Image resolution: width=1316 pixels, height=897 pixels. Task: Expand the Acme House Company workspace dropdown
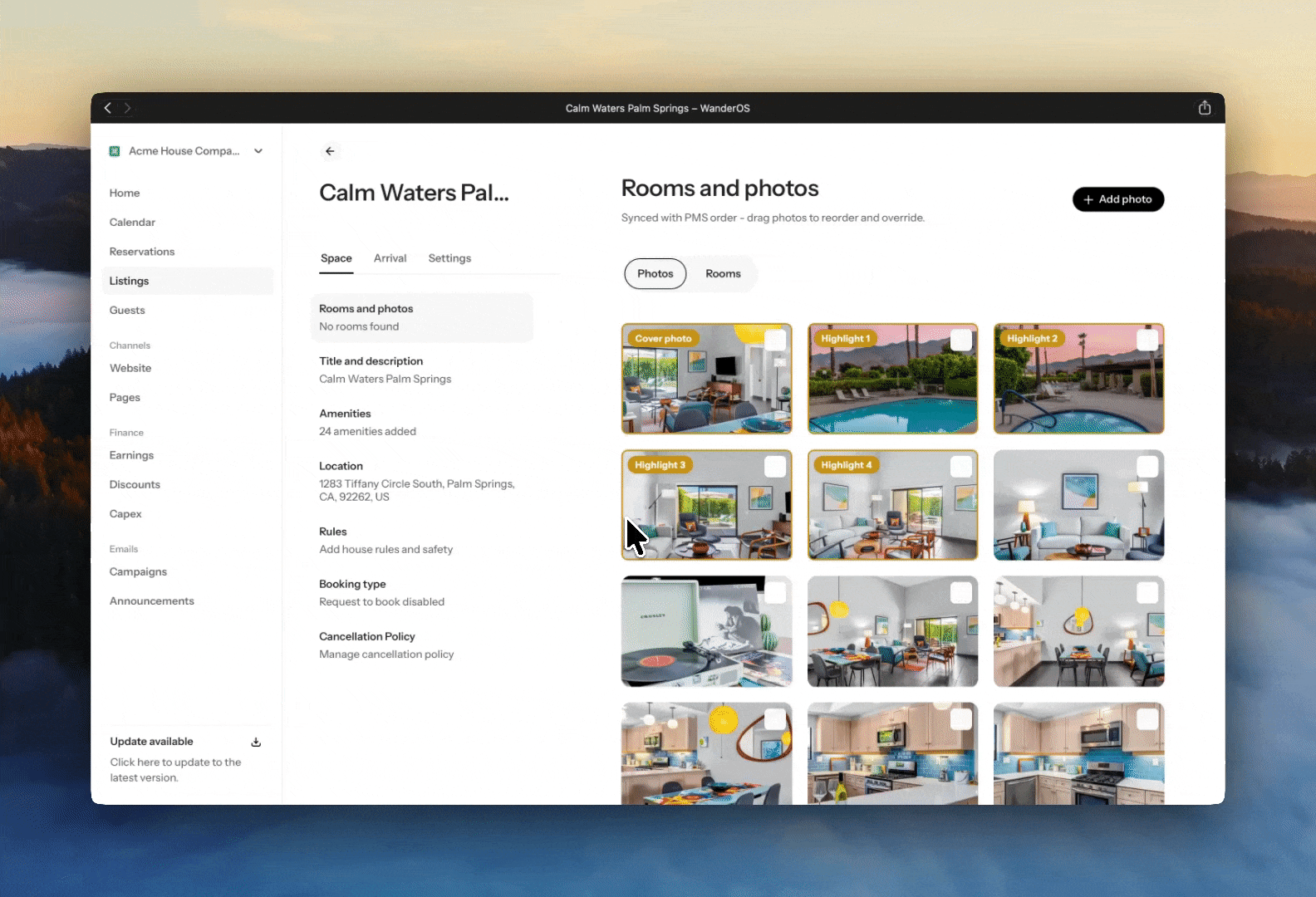[x=258, y=151]
